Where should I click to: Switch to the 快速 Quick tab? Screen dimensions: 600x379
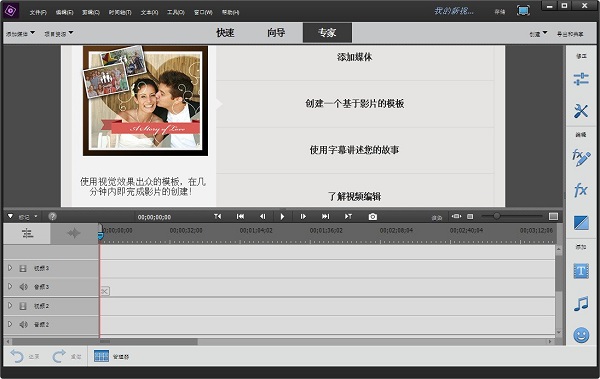point(225,33)
